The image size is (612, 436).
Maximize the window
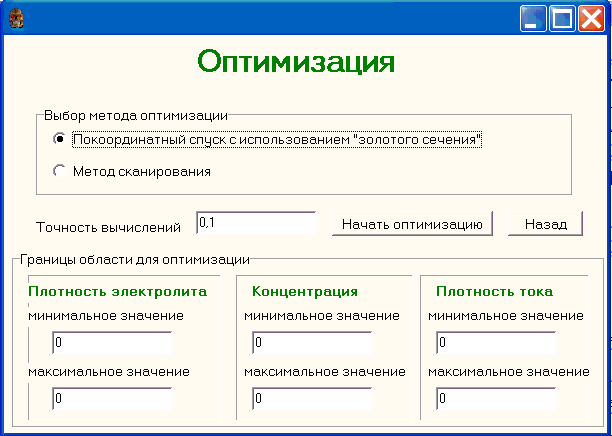point(562,18)
